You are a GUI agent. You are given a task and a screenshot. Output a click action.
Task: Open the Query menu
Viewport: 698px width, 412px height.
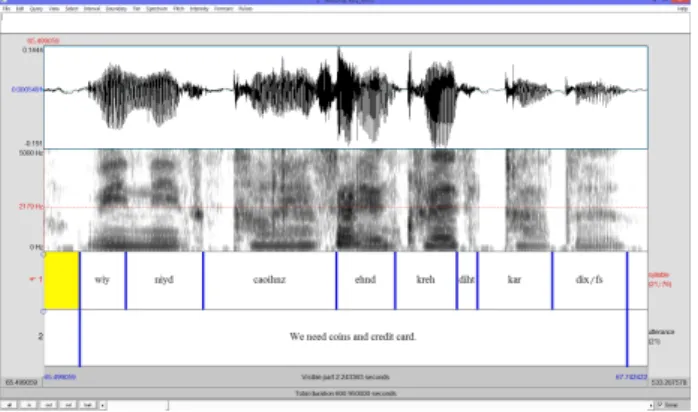coord(36,8)
